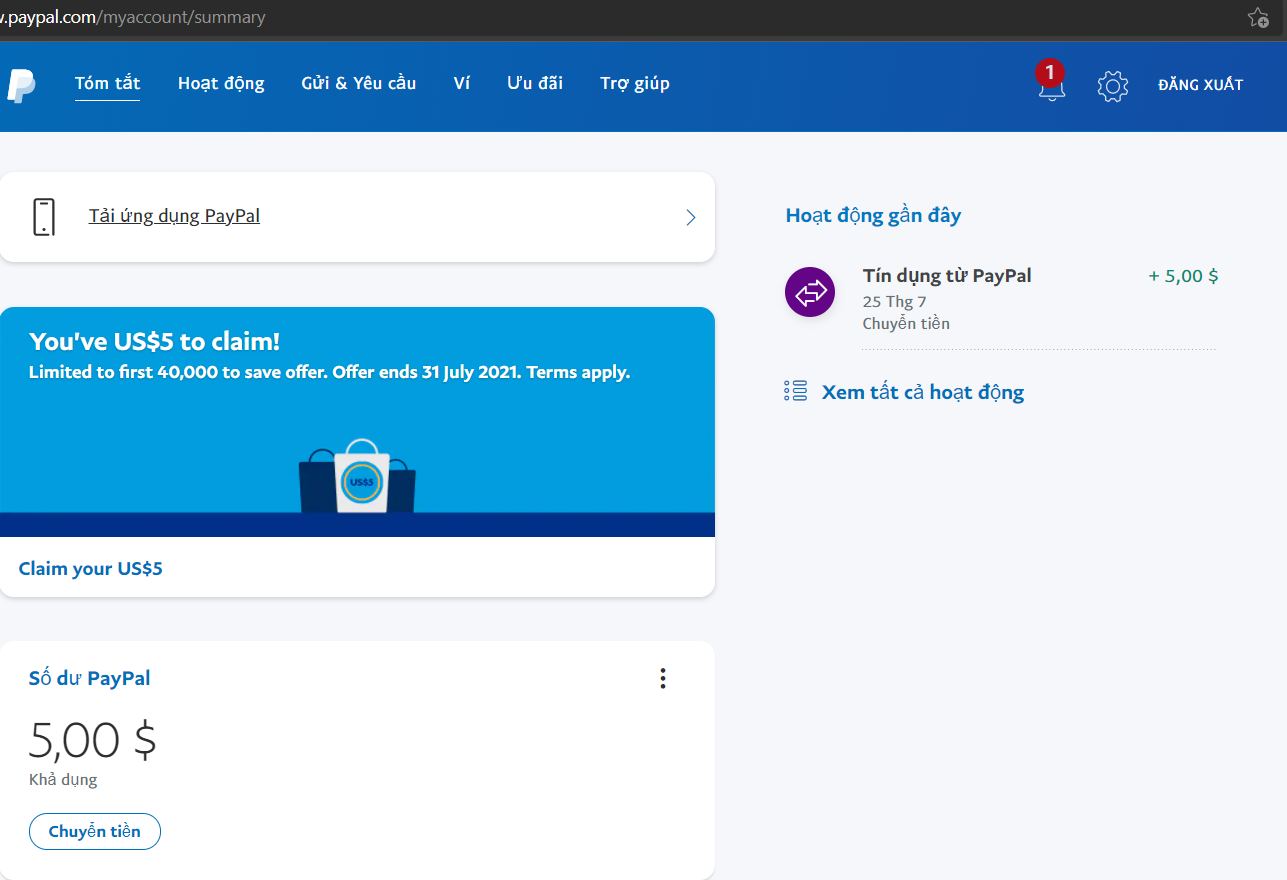Click the list icon beside Xem tất cả
The width and height of the screenshot is (1287, 880).
coord(795,391)
